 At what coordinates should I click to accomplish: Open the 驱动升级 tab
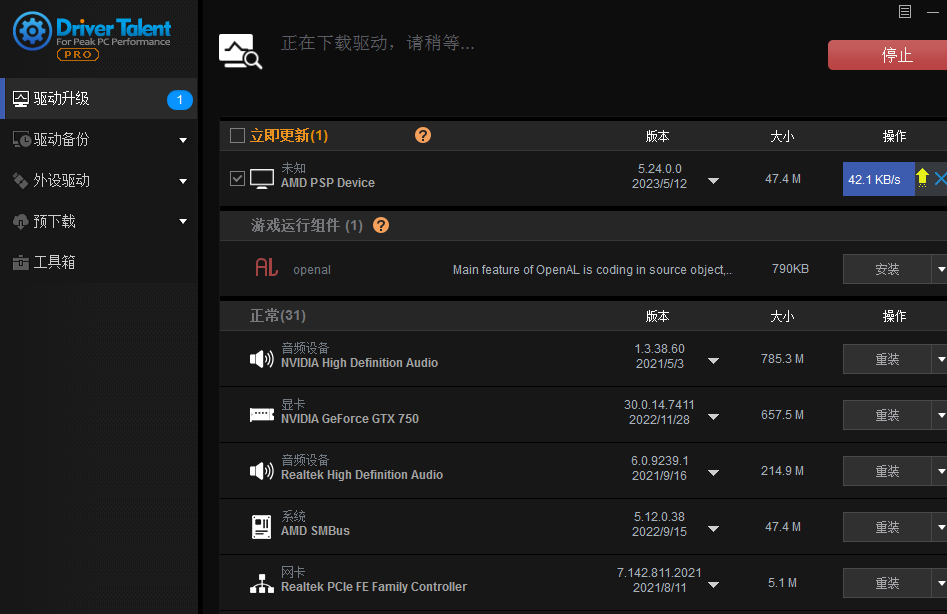pos(99,98)
